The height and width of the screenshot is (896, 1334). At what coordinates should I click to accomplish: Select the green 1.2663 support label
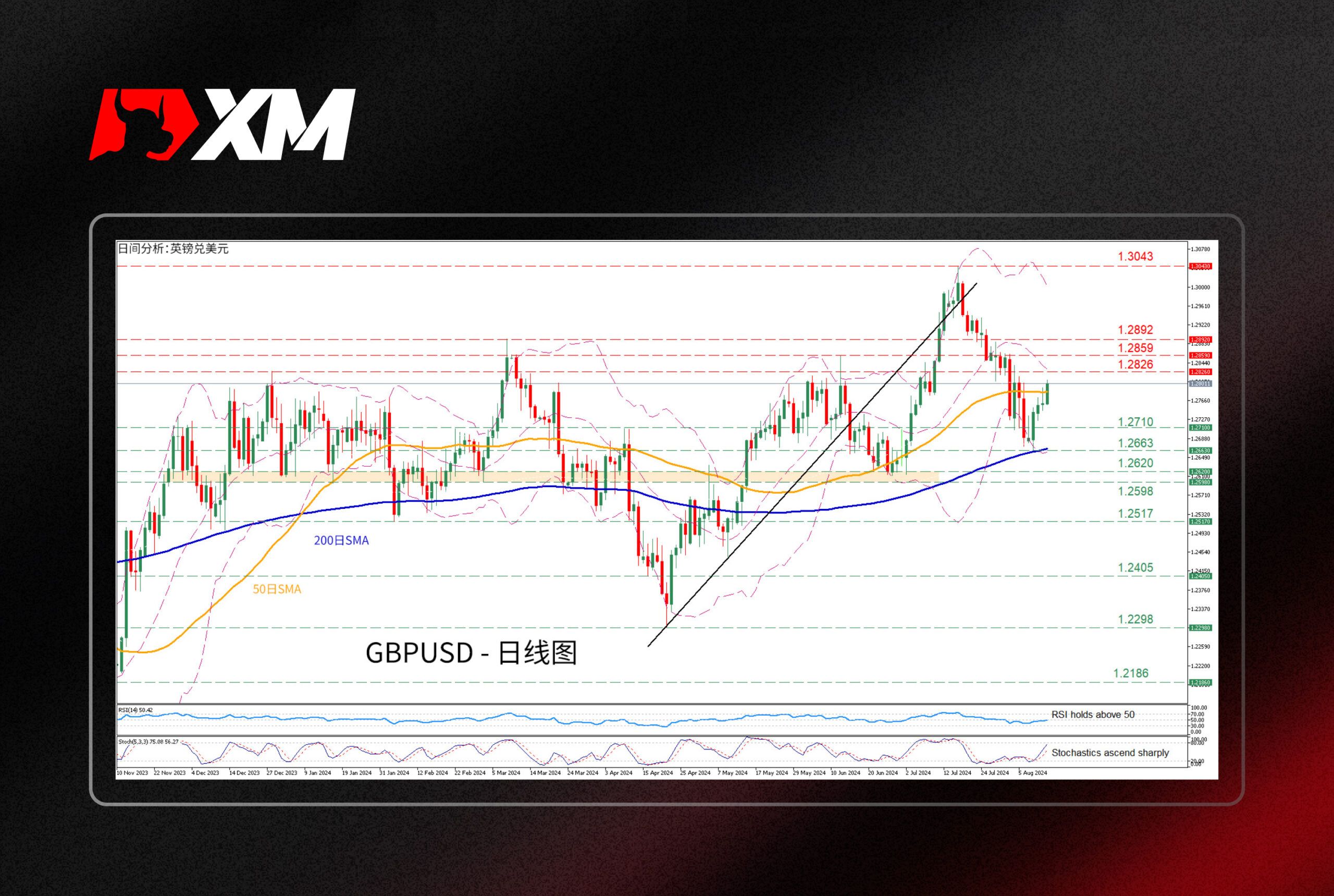(1135, 443)
